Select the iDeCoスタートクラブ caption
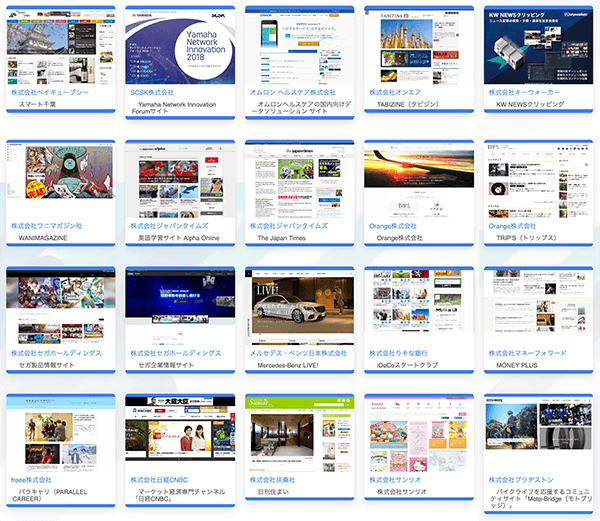Viewport: 600px width, 521px height. [408, 365]
